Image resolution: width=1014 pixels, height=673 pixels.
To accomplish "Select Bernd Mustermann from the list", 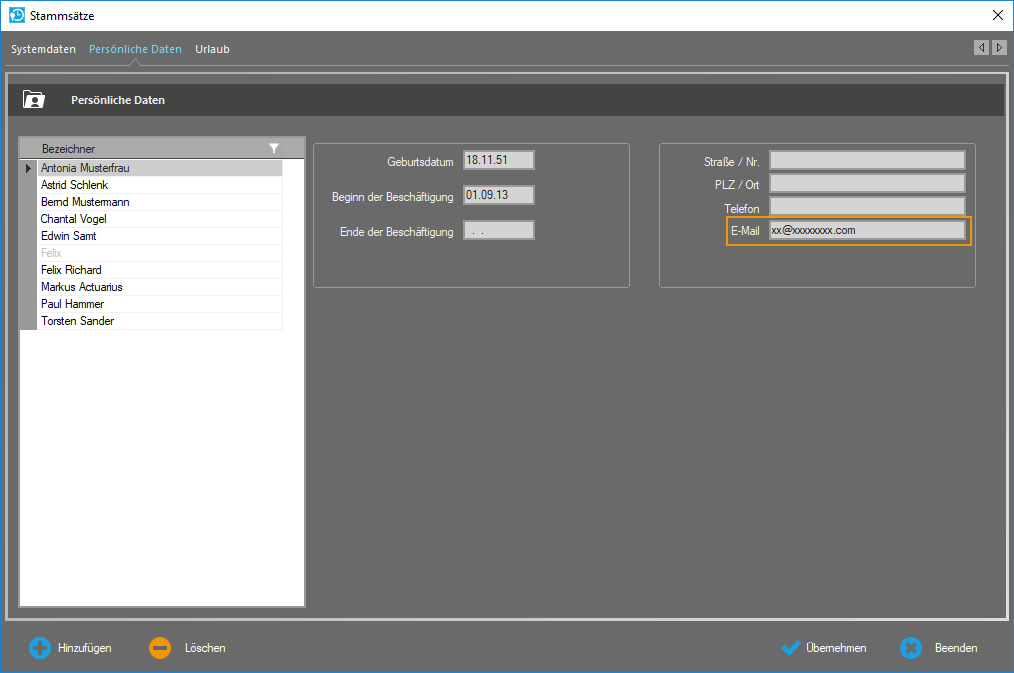I will [84, 202].
